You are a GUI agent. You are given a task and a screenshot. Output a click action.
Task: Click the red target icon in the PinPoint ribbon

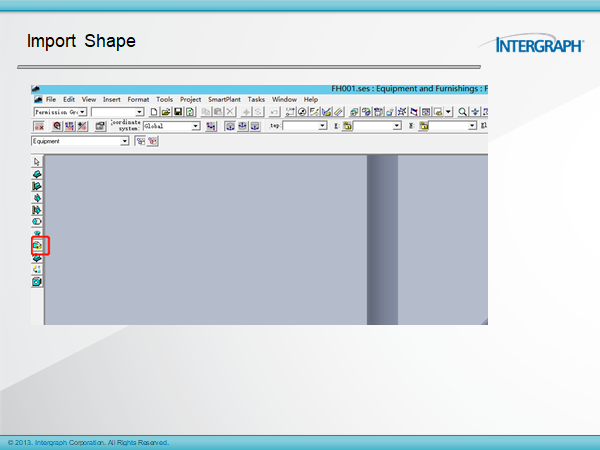(57, 126)
